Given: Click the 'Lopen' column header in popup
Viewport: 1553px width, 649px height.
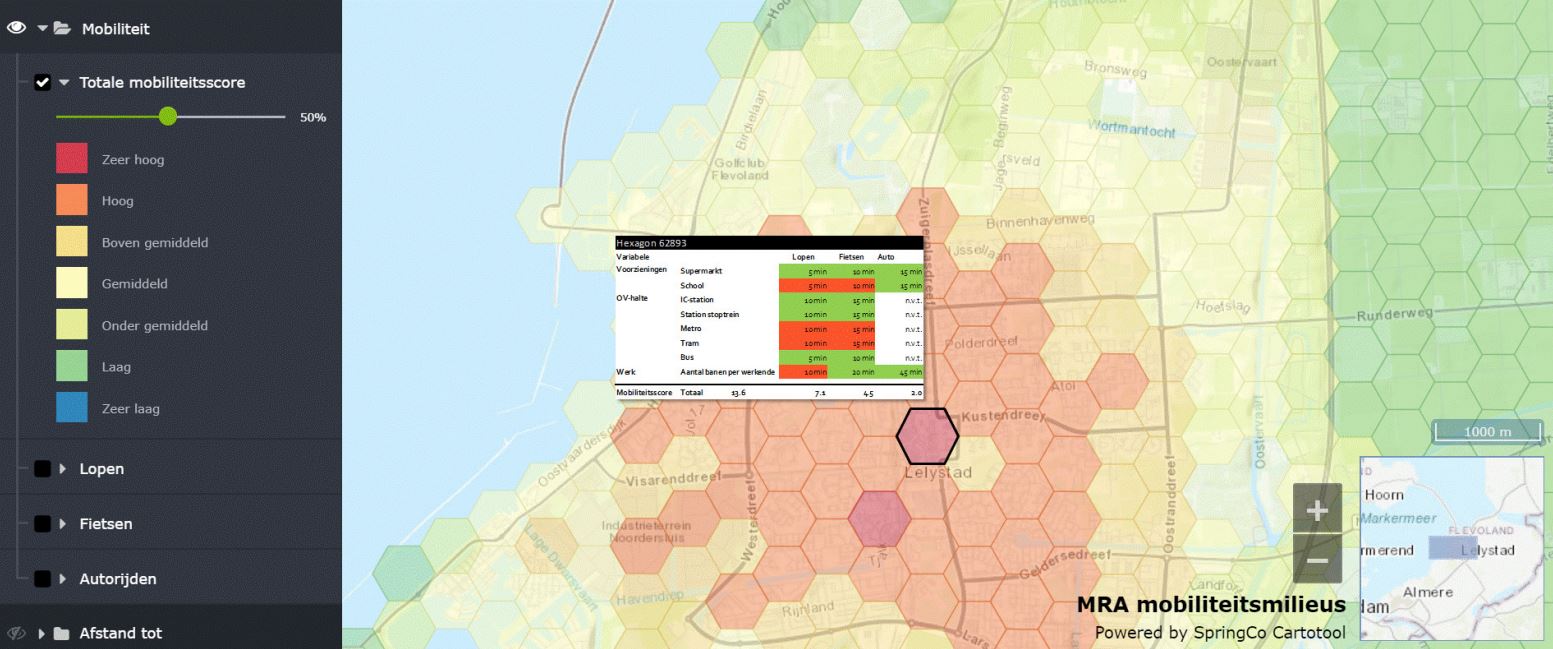Looking at the screenshot, I should (x=803, y=257).
